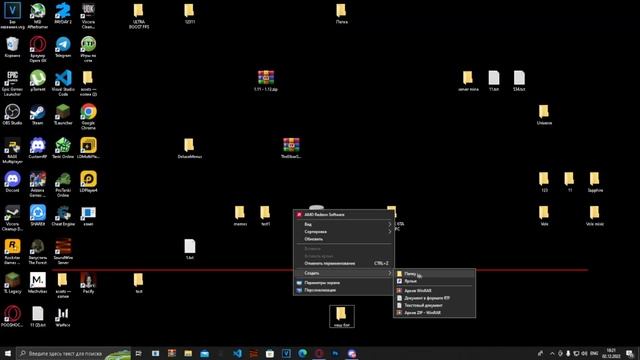
Task: Switch the ENG input language indicator
Action: pos(594,353)
